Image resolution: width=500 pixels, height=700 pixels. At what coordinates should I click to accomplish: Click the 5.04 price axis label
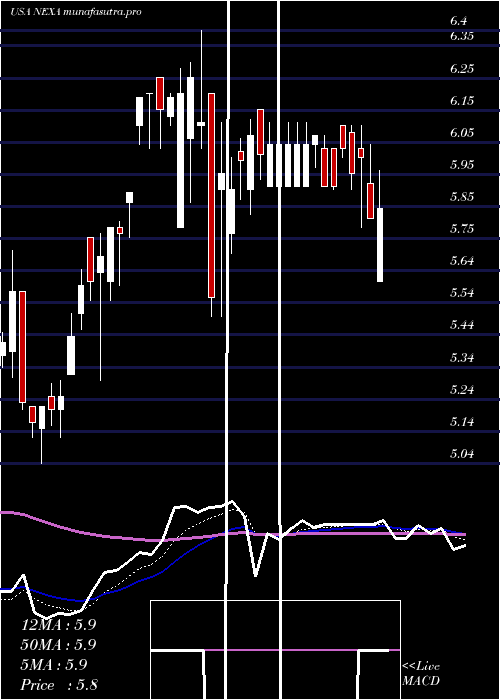462,454
